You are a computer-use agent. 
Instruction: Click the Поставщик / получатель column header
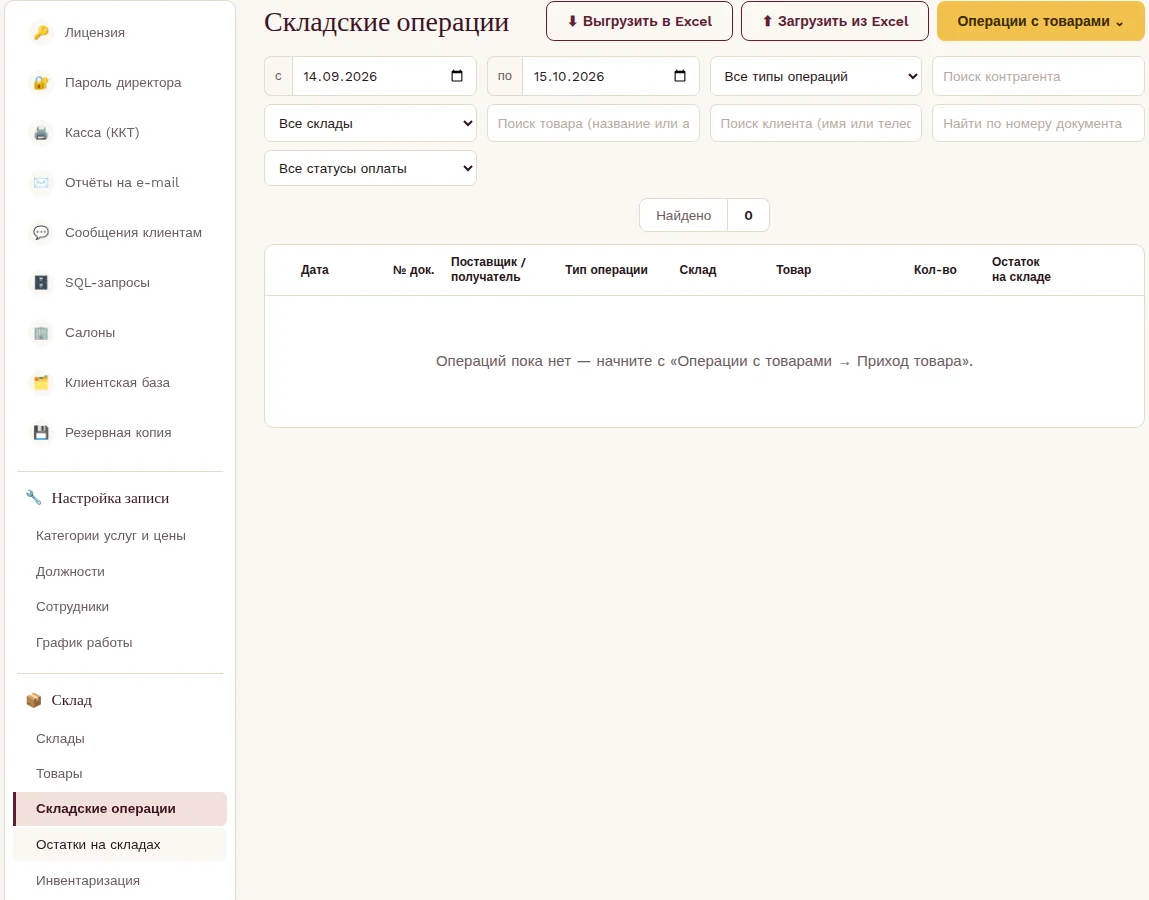488,270
